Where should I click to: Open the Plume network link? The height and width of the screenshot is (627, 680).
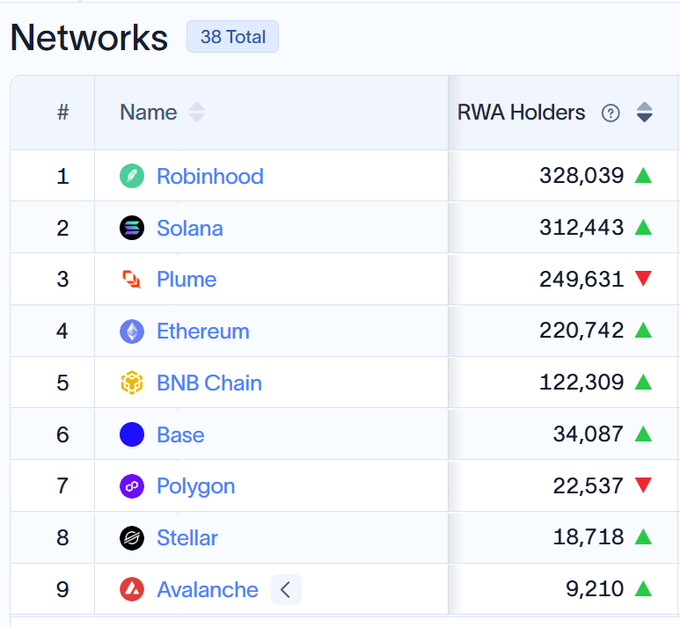coord(186,280)
